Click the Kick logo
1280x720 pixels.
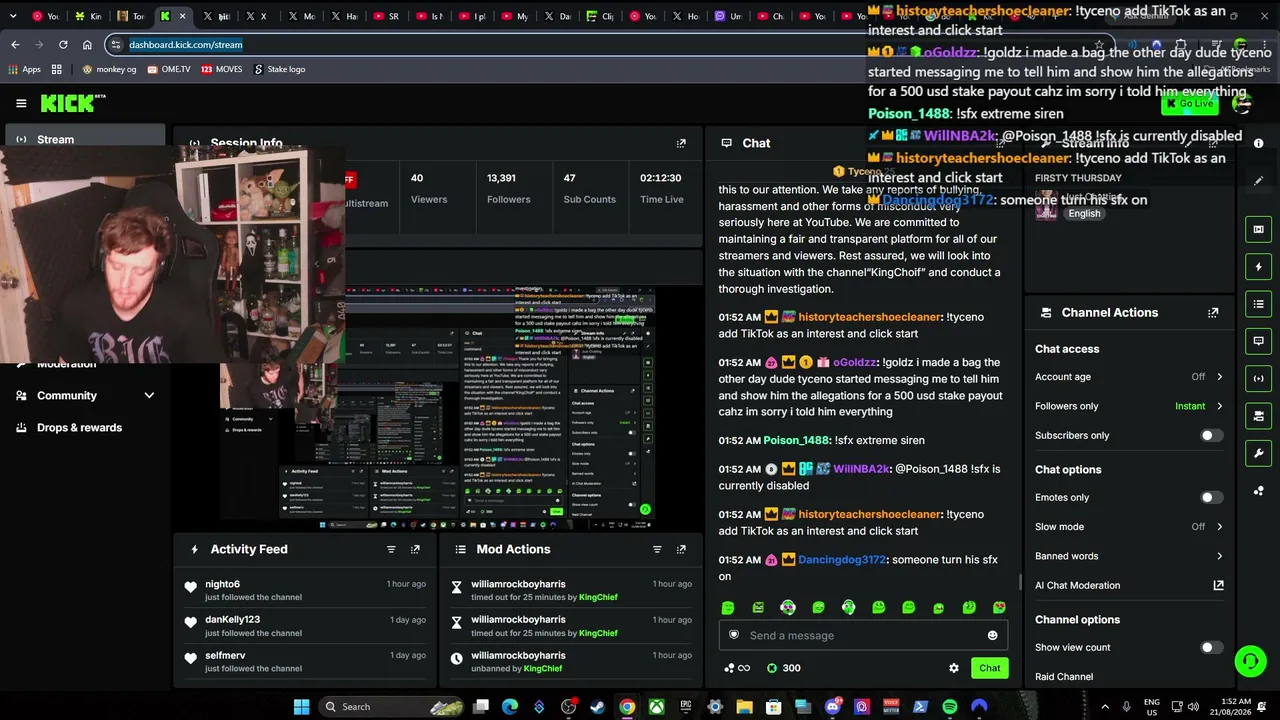point(73,103)
